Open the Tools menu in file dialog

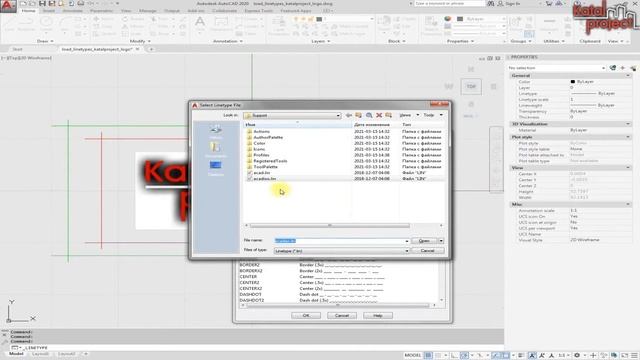tap(433, 116)
